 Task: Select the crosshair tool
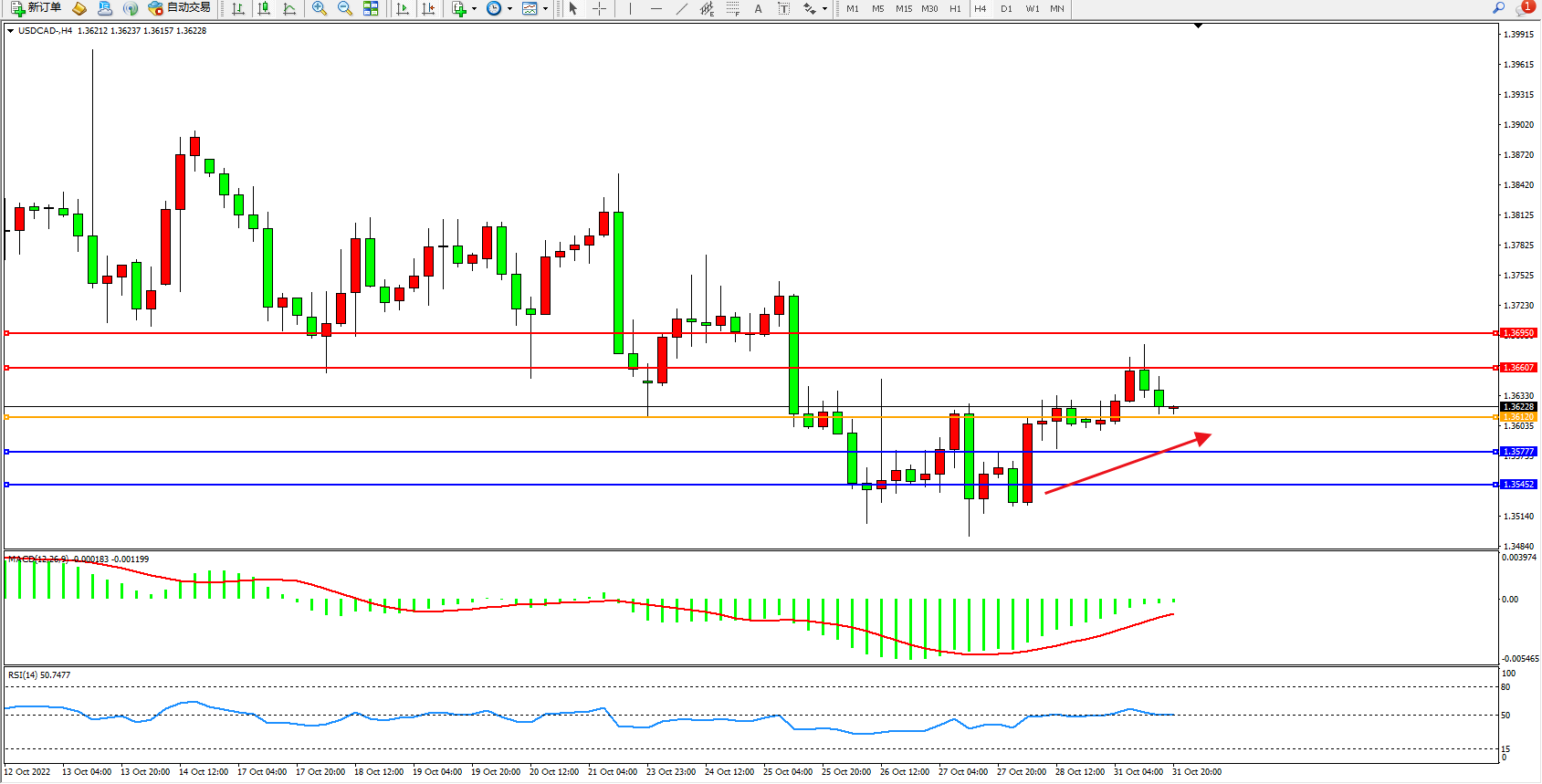point(599,8)
